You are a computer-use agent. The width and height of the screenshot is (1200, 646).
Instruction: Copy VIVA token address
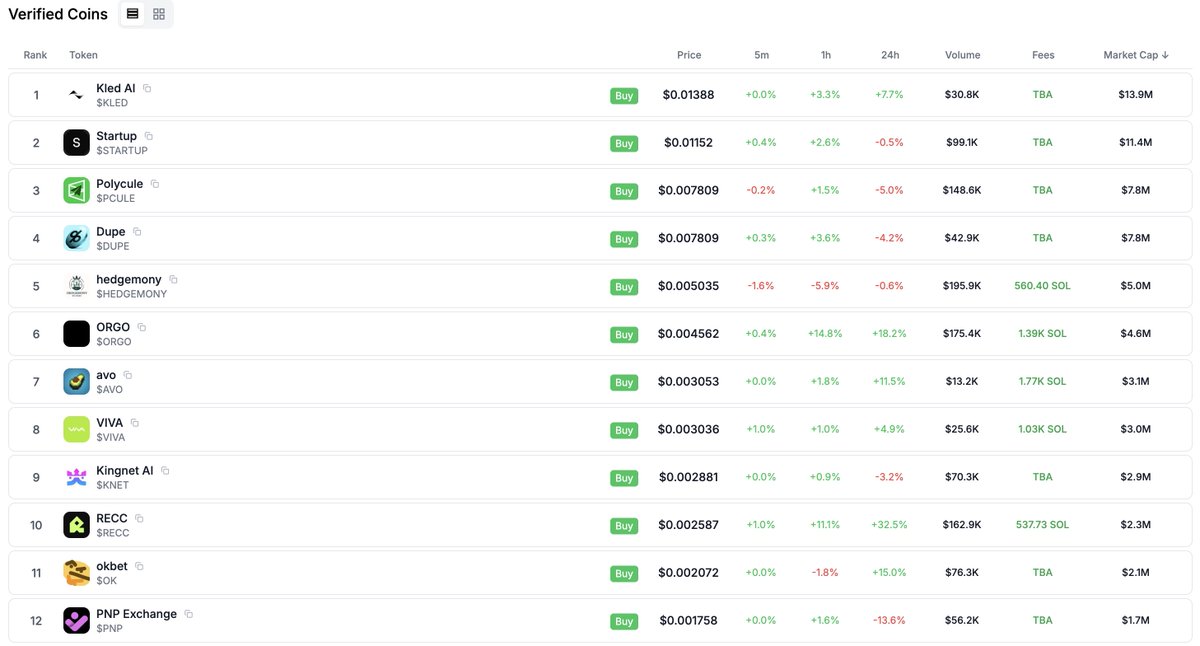(135, 423)
